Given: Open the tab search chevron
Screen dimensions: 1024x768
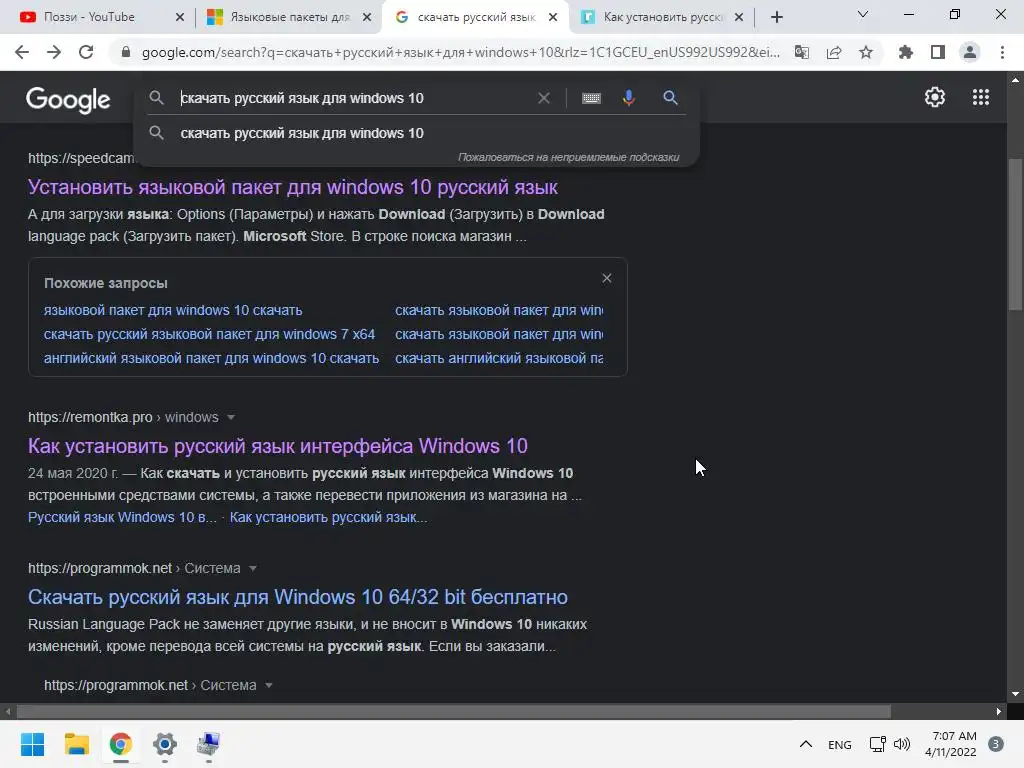Looking at the screenshot, I should click(x=863, y=14).
